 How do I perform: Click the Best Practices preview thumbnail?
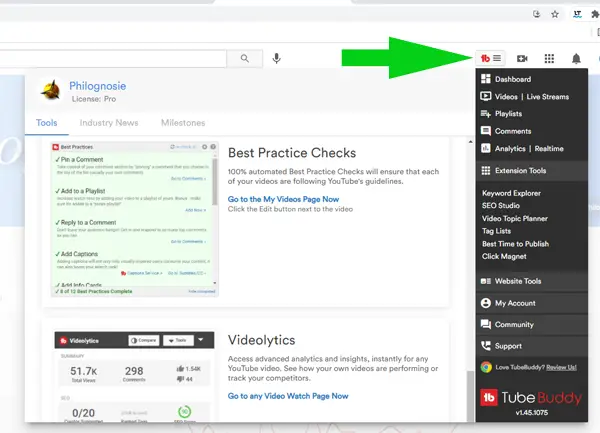(135, 220)
